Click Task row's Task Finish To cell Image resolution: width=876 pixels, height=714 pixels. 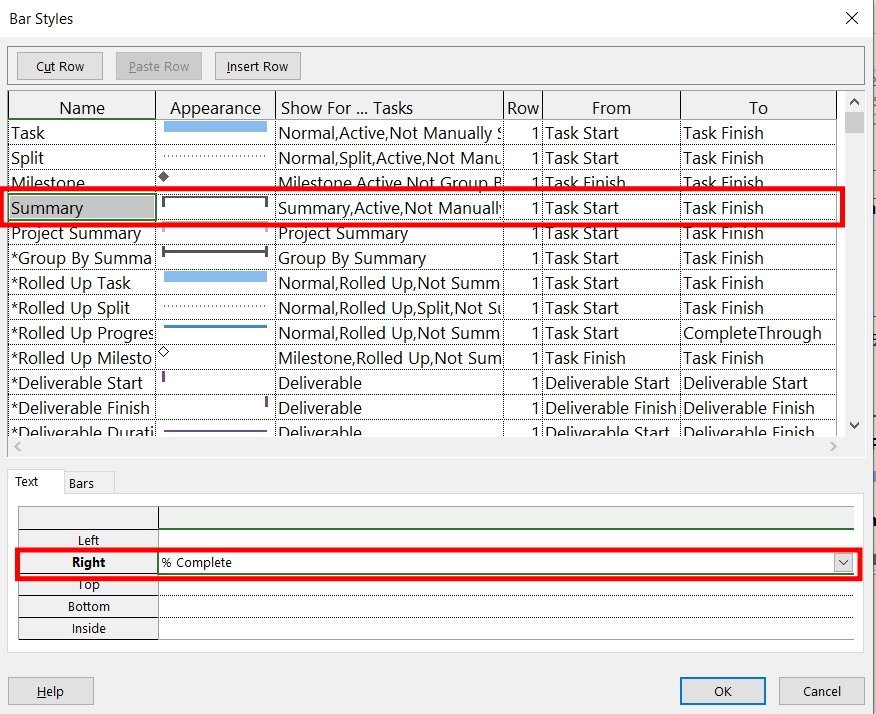click(758, 133)
